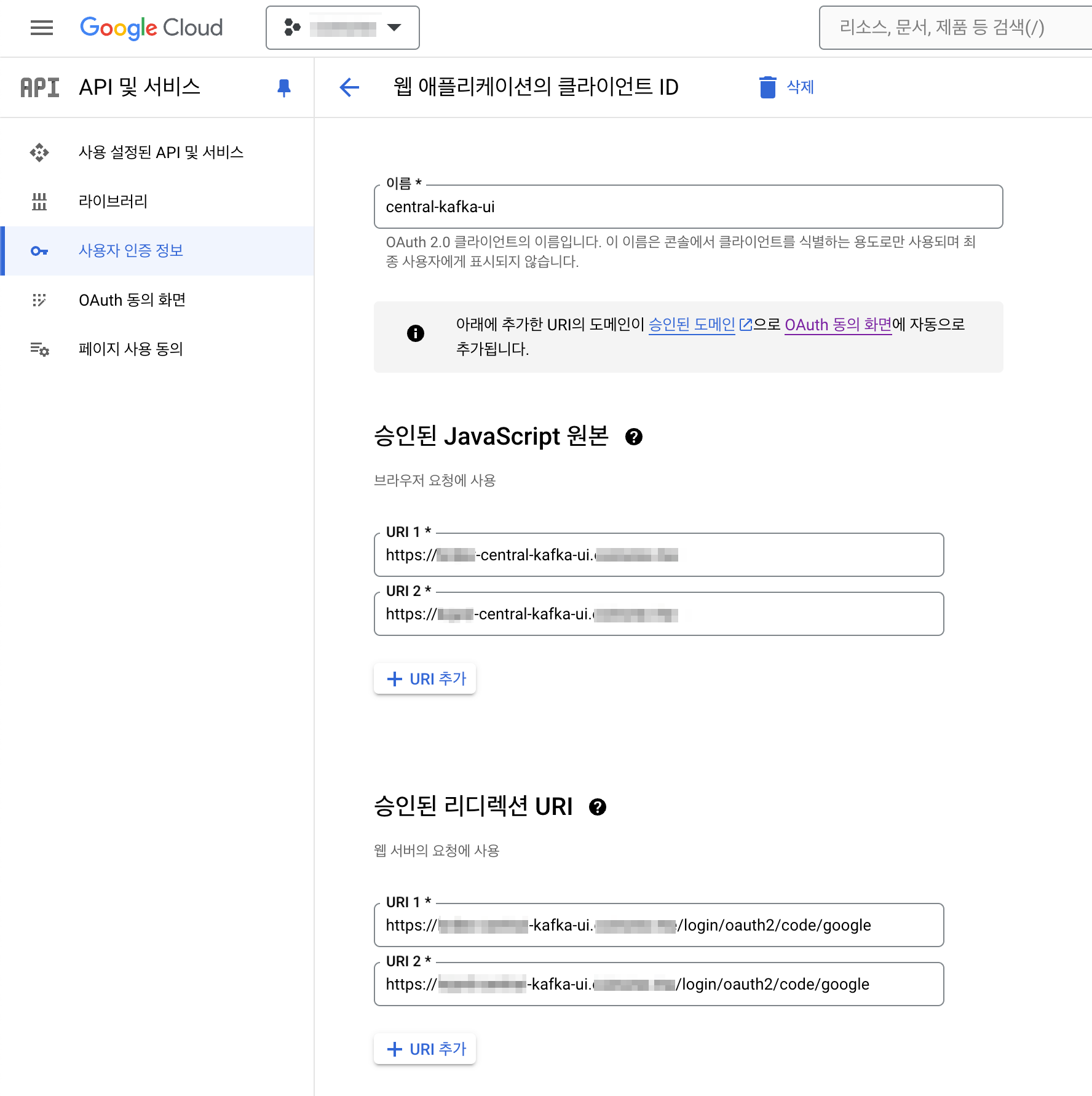This screenshot has width=1092, height=1096.
Task: Follow the 승인된 도메인 link
Action: [691, 325]
